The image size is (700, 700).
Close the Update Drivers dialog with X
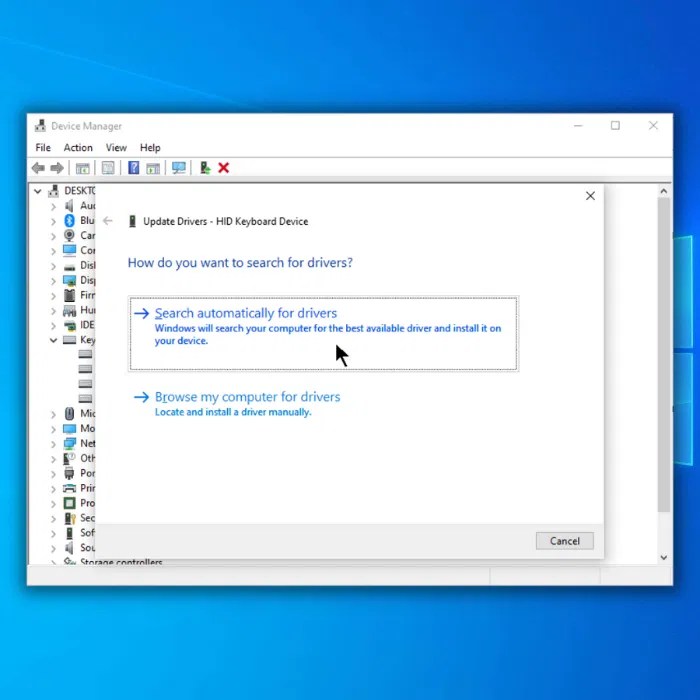click(x=590, y=196)
